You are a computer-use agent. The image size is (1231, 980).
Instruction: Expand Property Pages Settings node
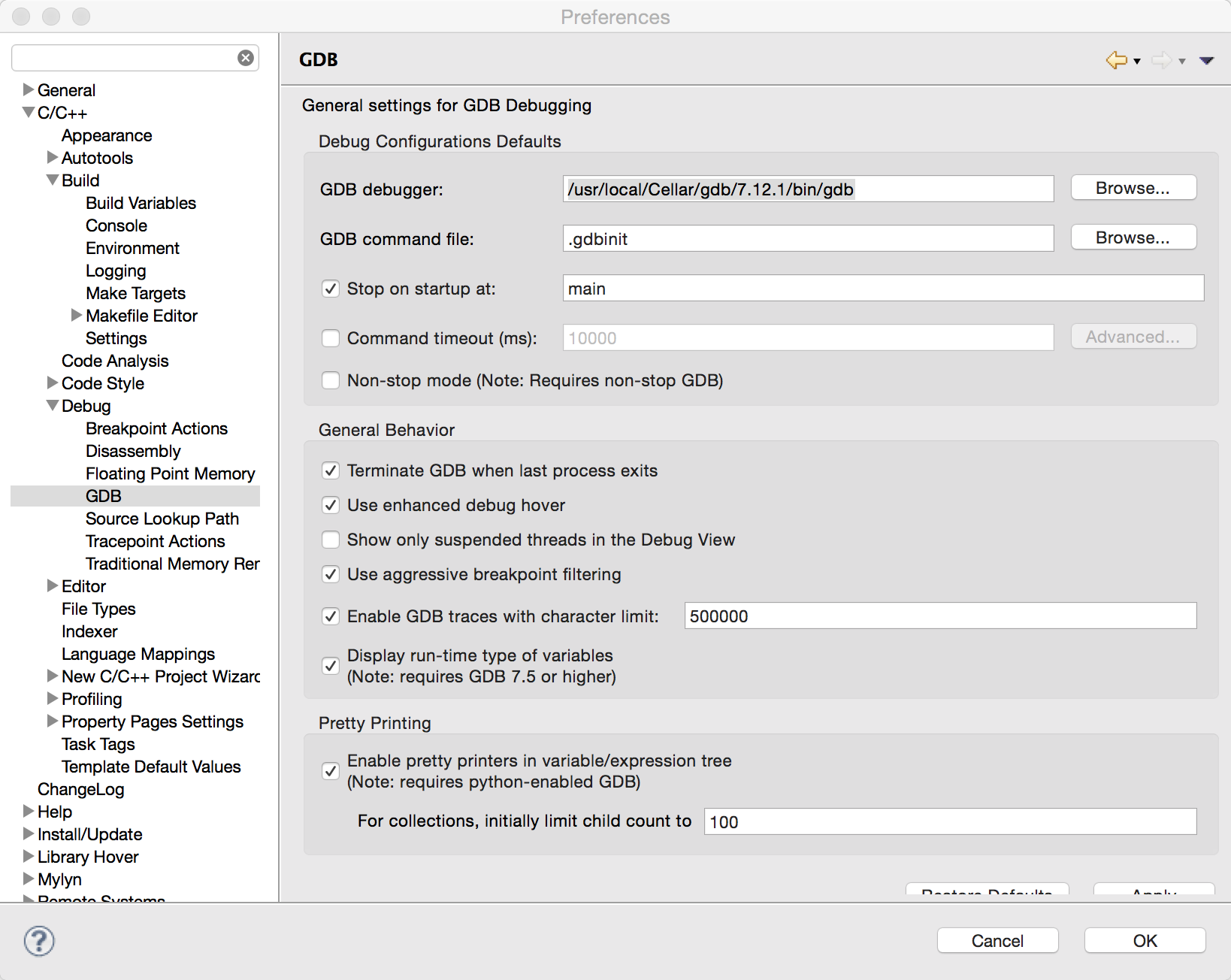pos(53,721)
